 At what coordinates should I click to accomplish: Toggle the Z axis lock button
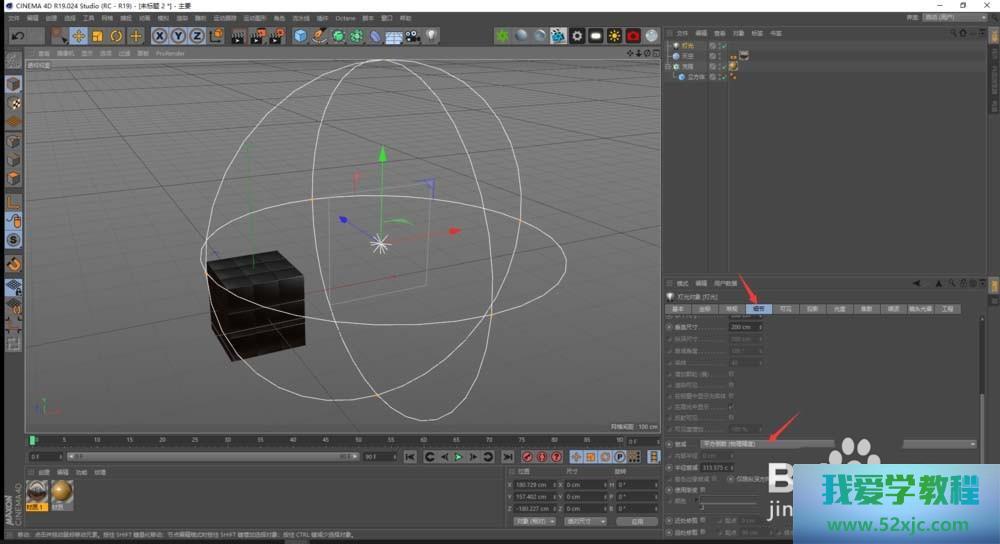pos(197,36)
